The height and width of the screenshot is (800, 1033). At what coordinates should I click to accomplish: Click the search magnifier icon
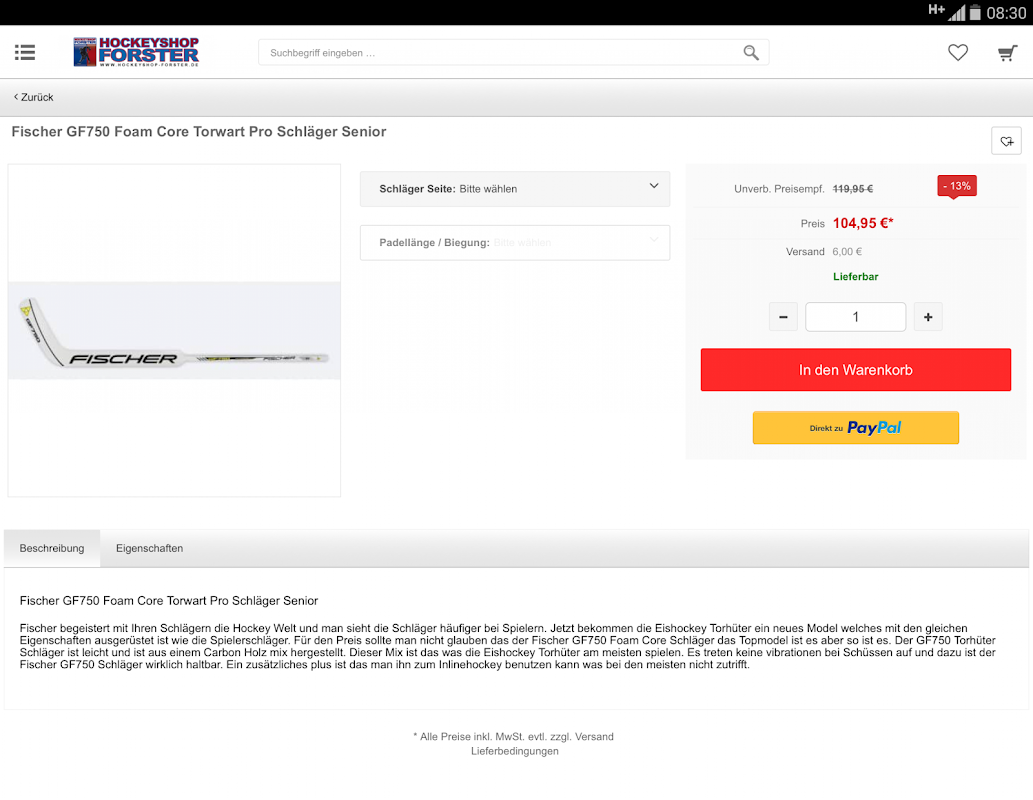pyautogui.click(x=751, y=52)
